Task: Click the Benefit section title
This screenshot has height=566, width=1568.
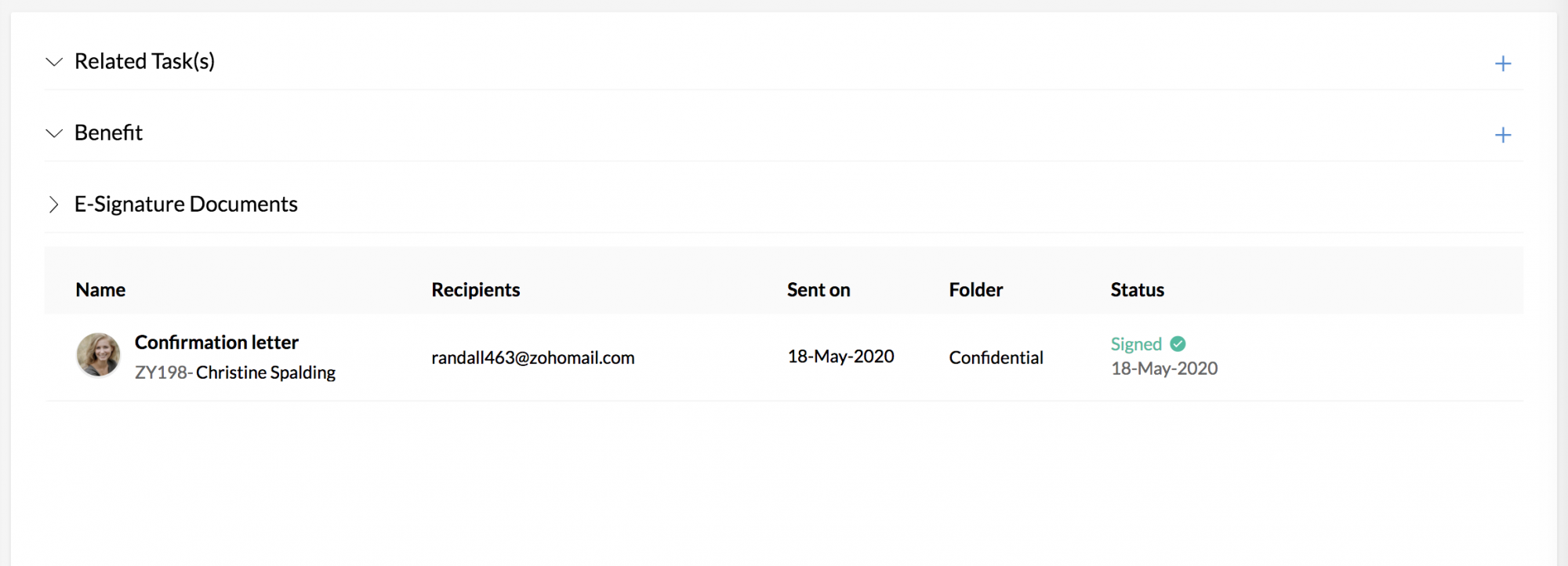Action: (x=108, y=132)
